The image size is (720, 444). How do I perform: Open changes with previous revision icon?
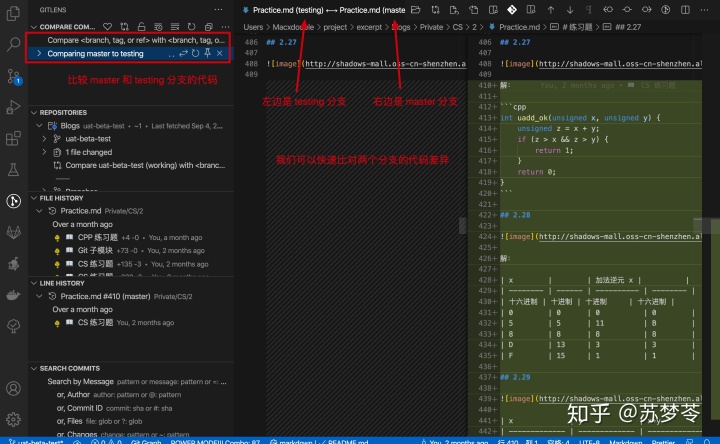(608, 10)
